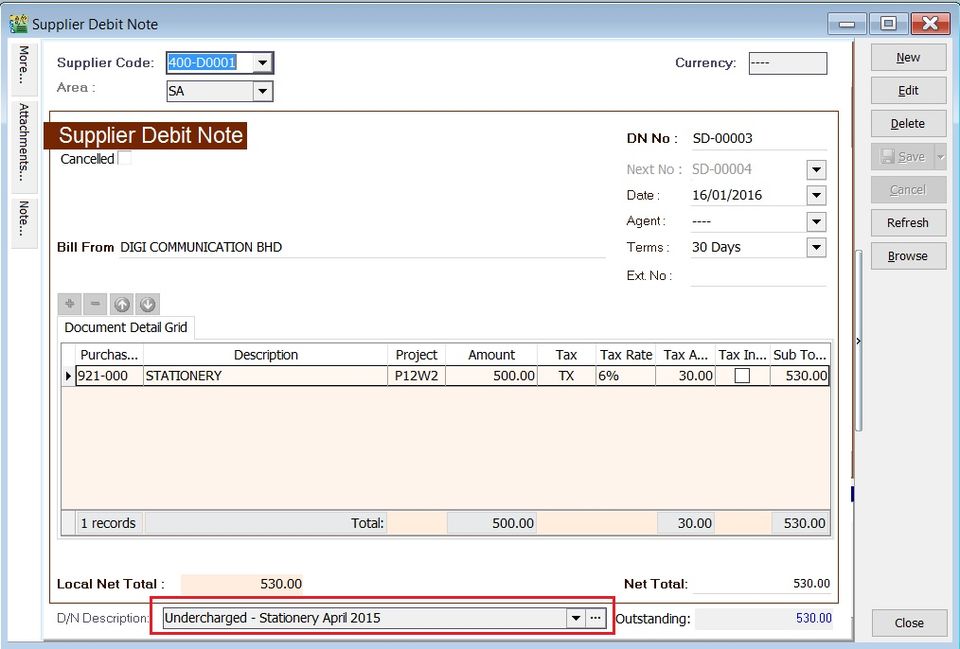Screen dimensions: 960x649
Task: Click the remove row minus icon
Action: pyautogui.click(x=95, y=304)
